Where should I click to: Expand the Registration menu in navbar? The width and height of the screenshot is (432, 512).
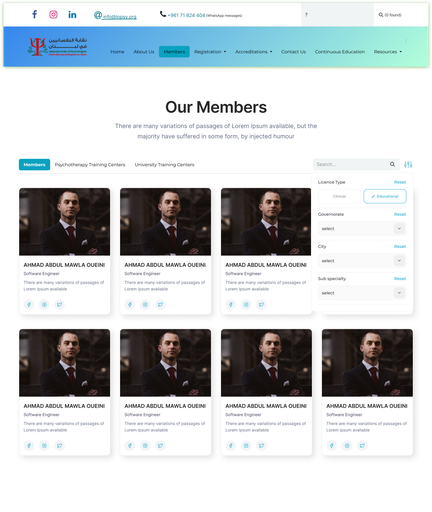pyautogui.click(x=210, y=52)
